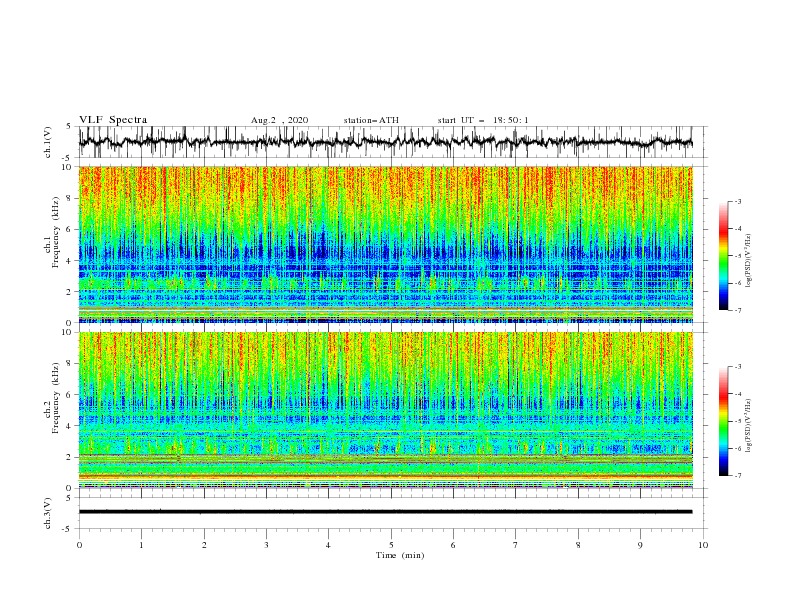Click the "Time (min)" axis title
Viewport: 792px width, 612px height.
(x=400, y=555)
